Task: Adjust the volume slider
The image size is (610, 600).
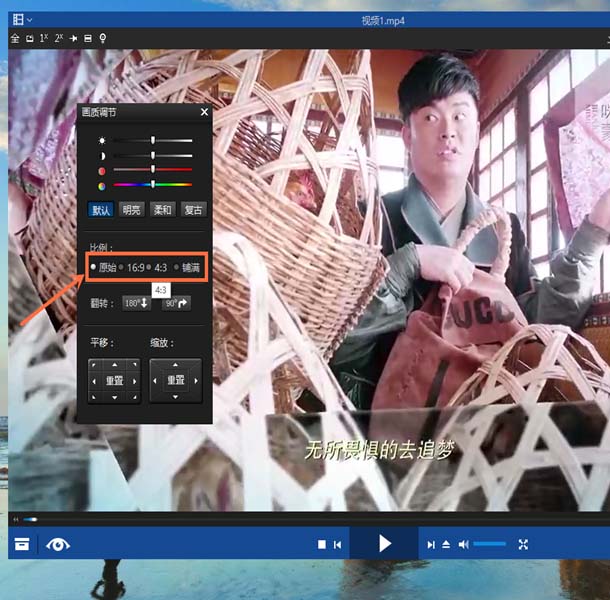Action: [489, 544]
